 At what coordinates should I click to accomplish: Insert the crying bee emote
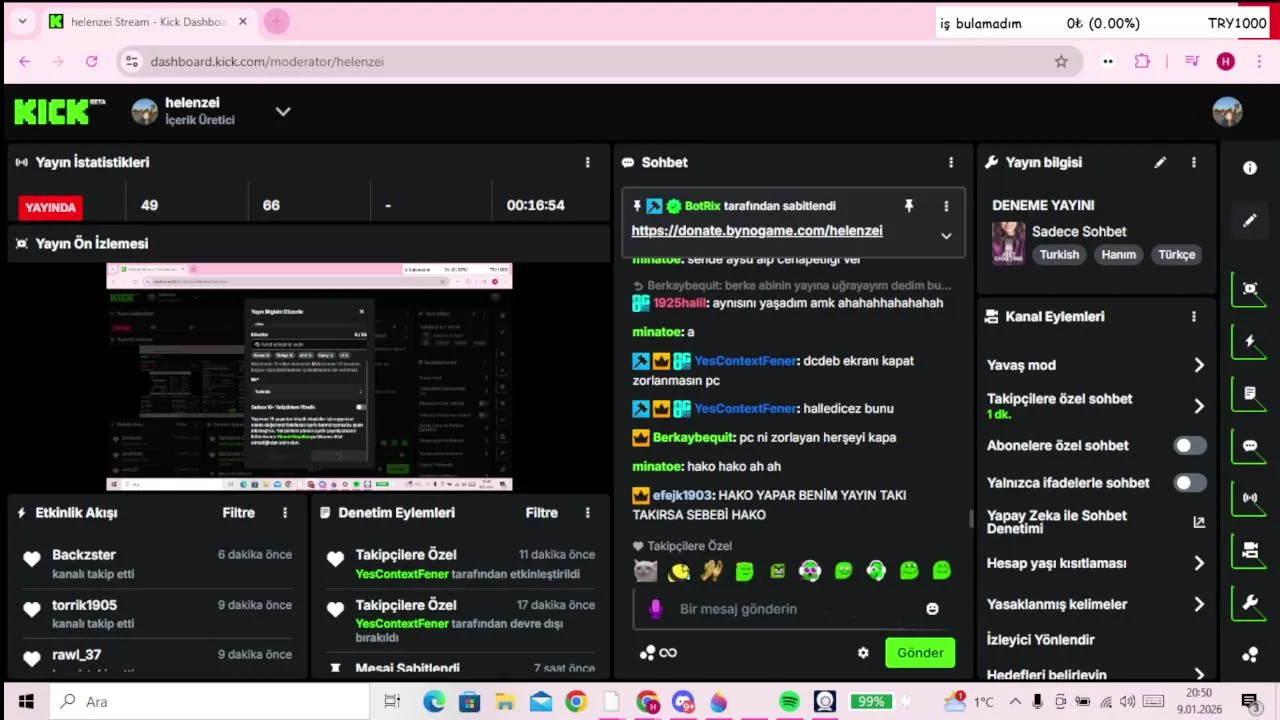click(x=679, y=571)
